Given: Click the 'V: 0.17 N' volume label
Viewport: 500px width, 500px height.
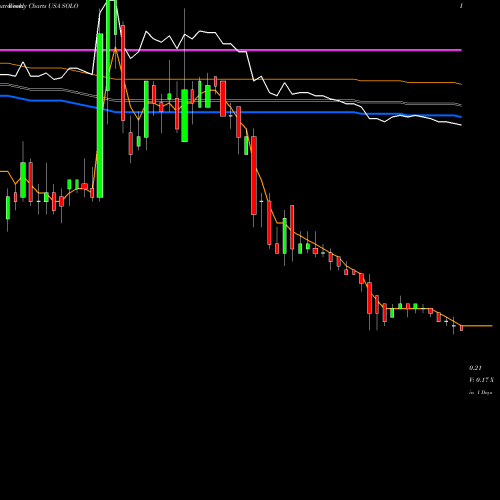Looking at the screenshot, I should [x=481, y=380].
